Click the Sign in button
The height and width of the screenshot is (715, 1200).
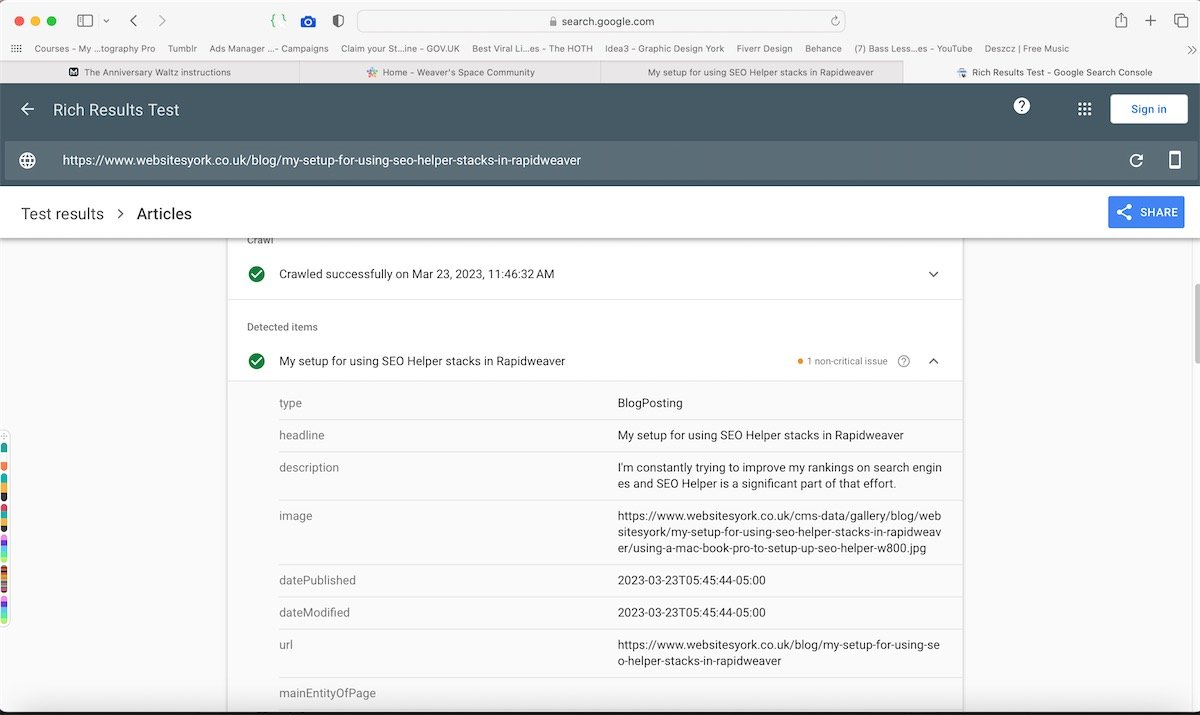coord(1148,109)
